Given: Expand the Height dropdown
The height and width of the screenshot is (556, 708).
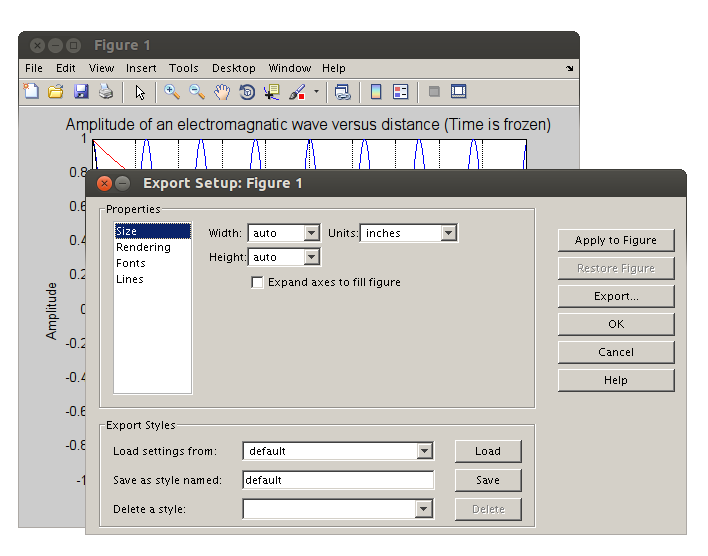Looking at the screenshot, I should [x=312, y=257].
